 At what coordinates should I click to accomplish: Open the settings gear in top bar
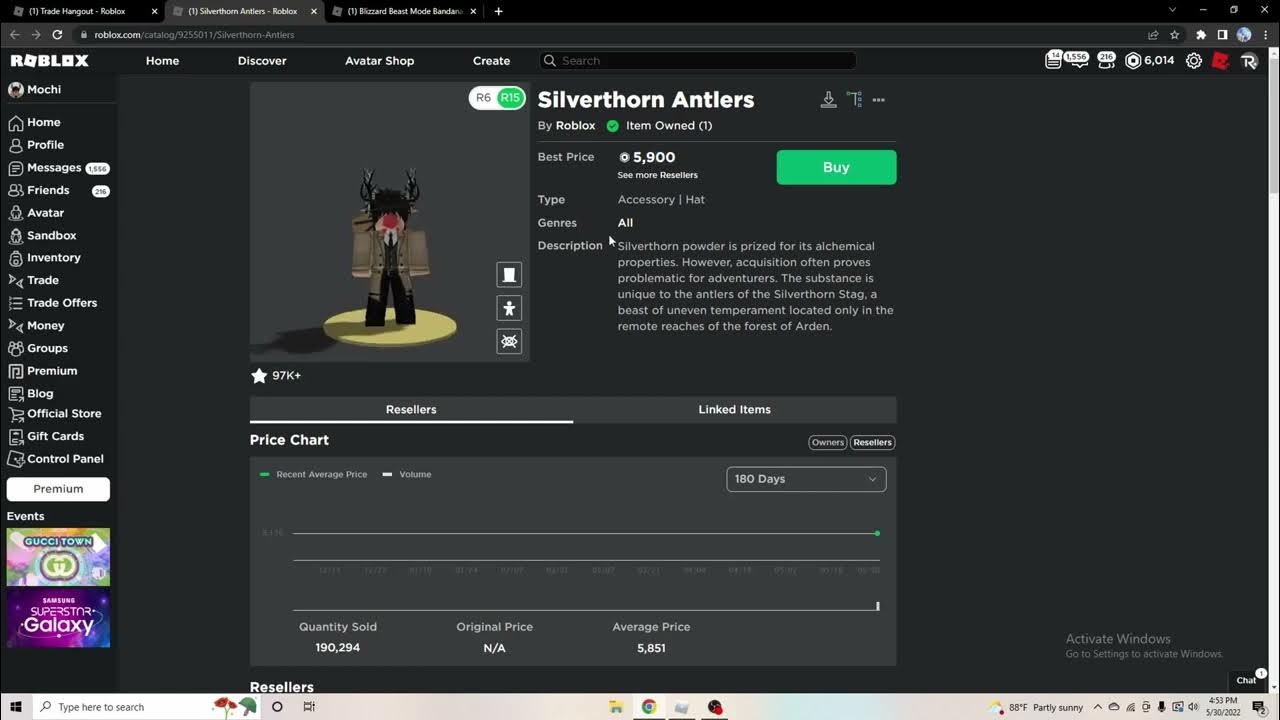[x=1194, y=61]
